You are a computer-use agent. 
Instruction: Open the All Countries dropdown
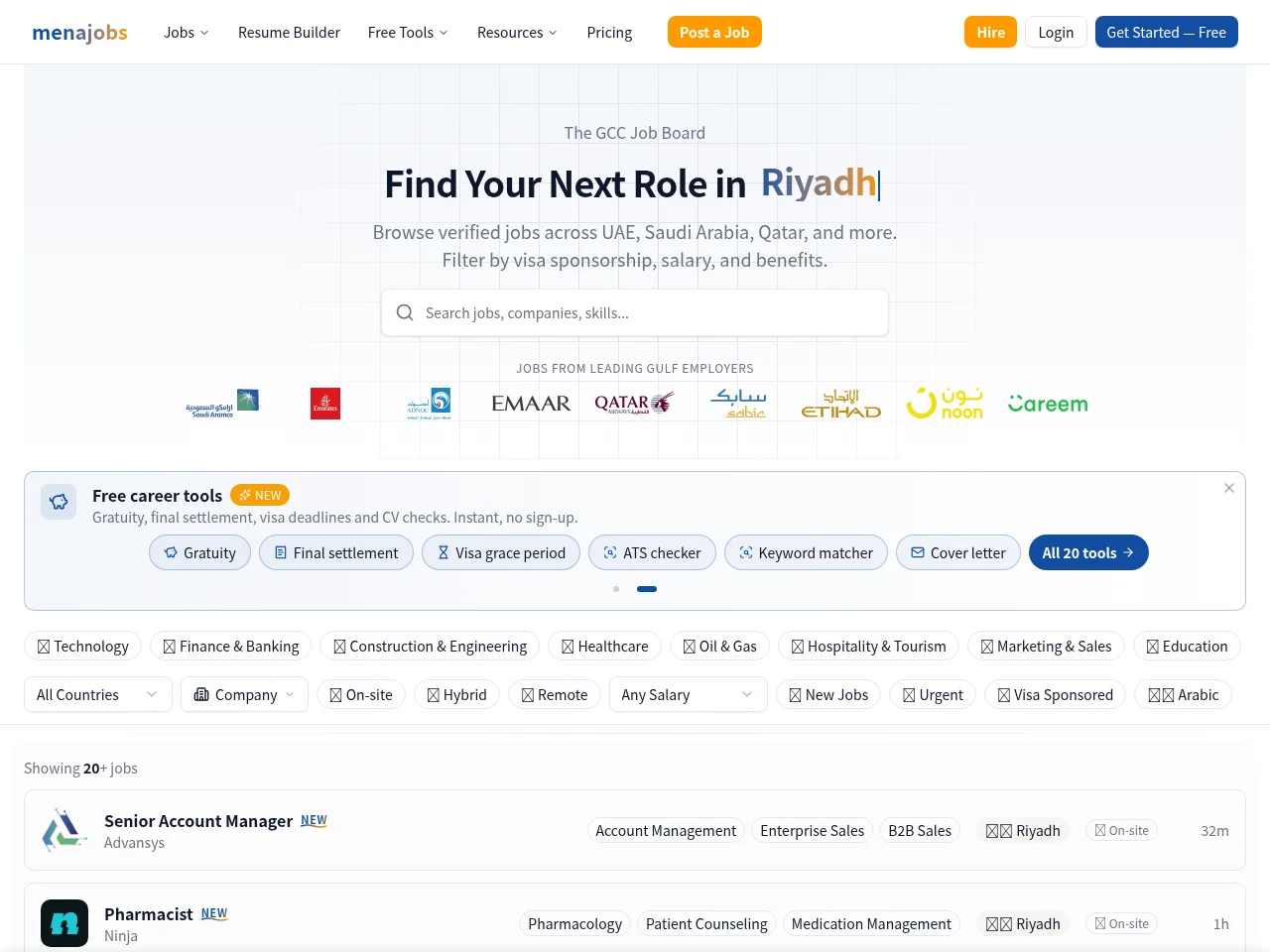coord(98,694)
